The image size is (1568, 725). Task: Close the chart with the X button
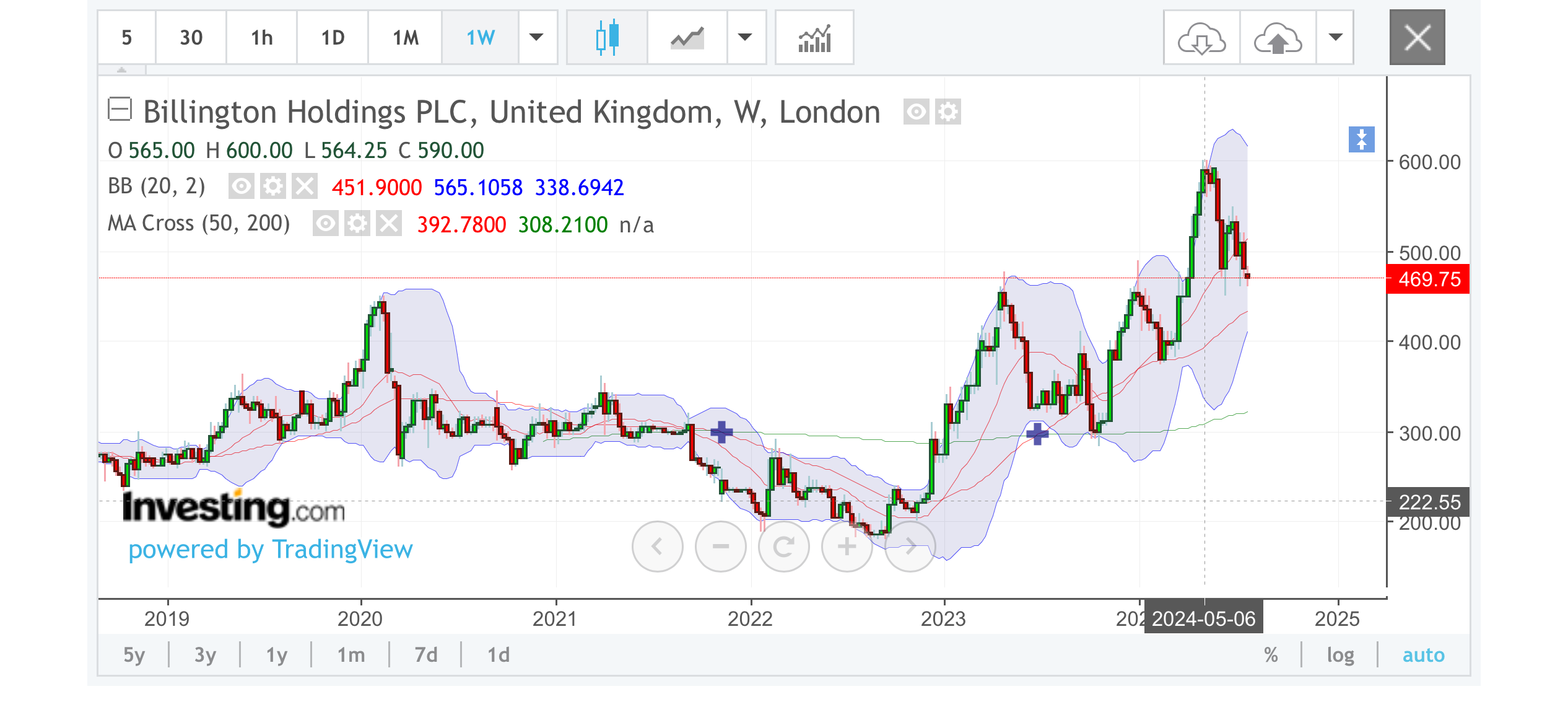tap(1417, 37)
